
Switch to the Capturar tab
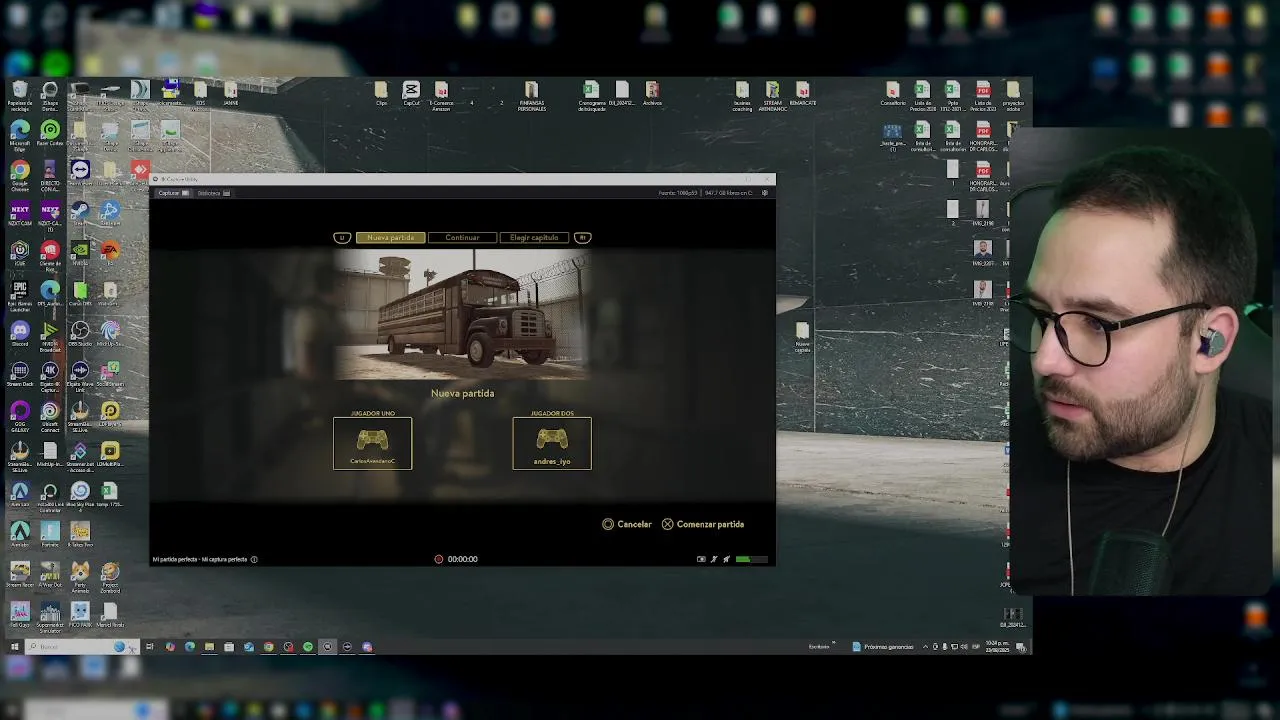tap(173, 193)
